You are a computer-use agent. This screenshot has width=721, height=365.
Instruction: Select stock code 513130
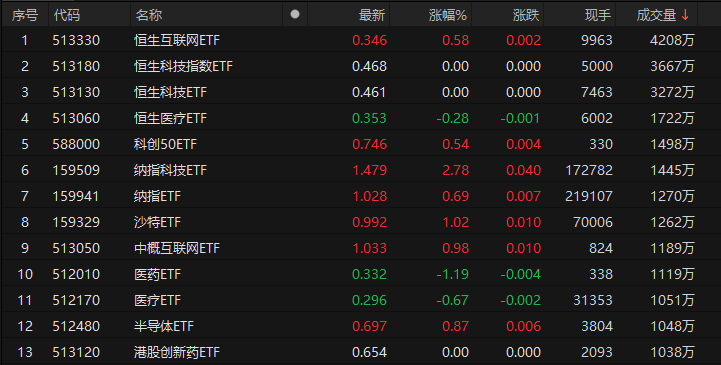pos(76,92)
